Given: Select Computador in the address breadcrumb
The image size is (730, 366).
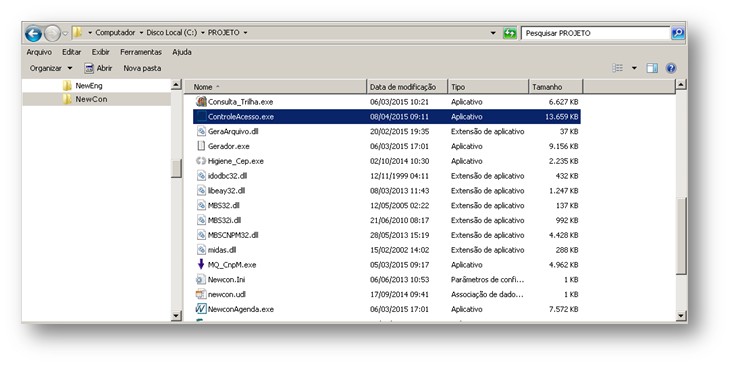Looking at the screenshot, I should tap(115, 33).
